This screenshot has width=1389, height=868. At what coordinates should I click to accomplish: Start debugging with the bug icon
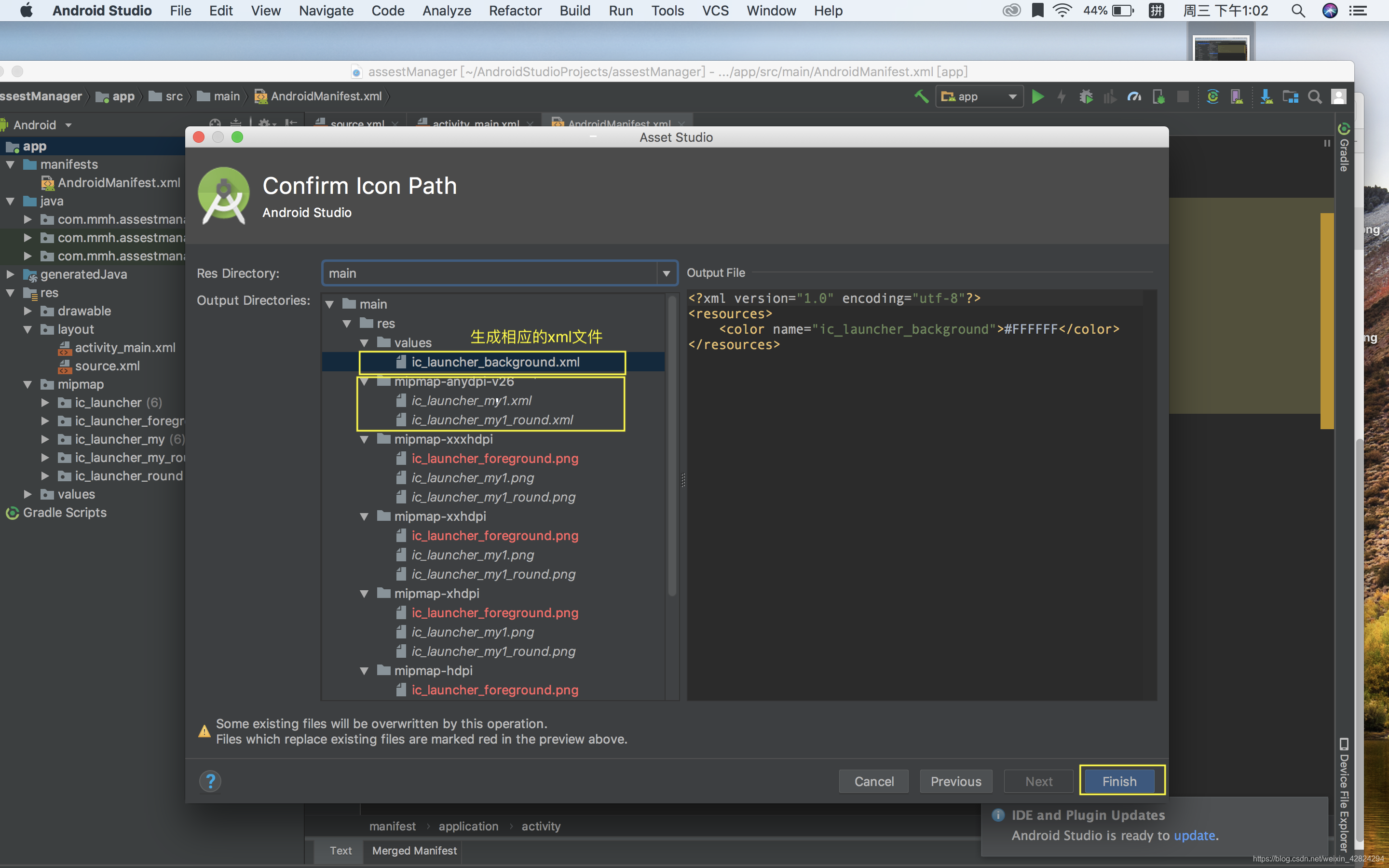pos(1085,96)
